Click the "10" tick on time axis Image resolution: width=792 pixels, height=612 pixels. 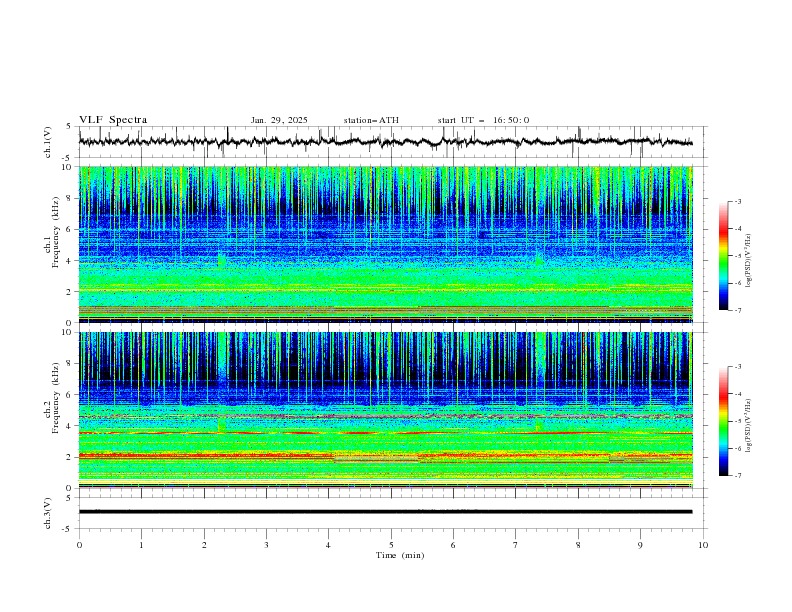click(703, 545)
